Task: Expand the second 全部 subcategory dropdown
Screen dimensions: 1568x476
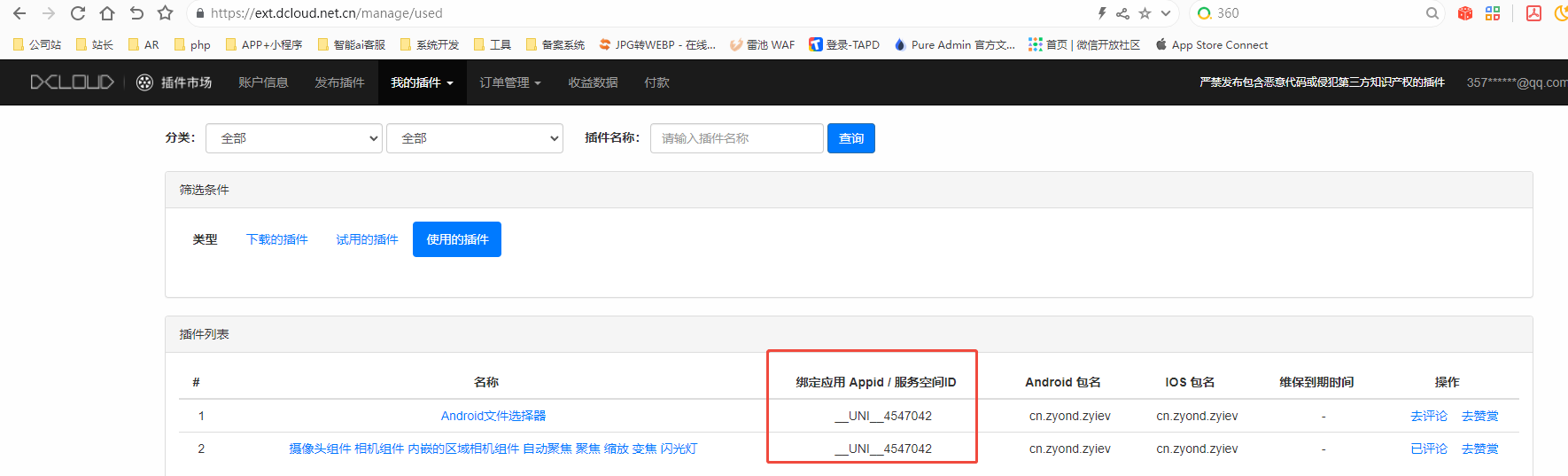Action: click(475, 138)
